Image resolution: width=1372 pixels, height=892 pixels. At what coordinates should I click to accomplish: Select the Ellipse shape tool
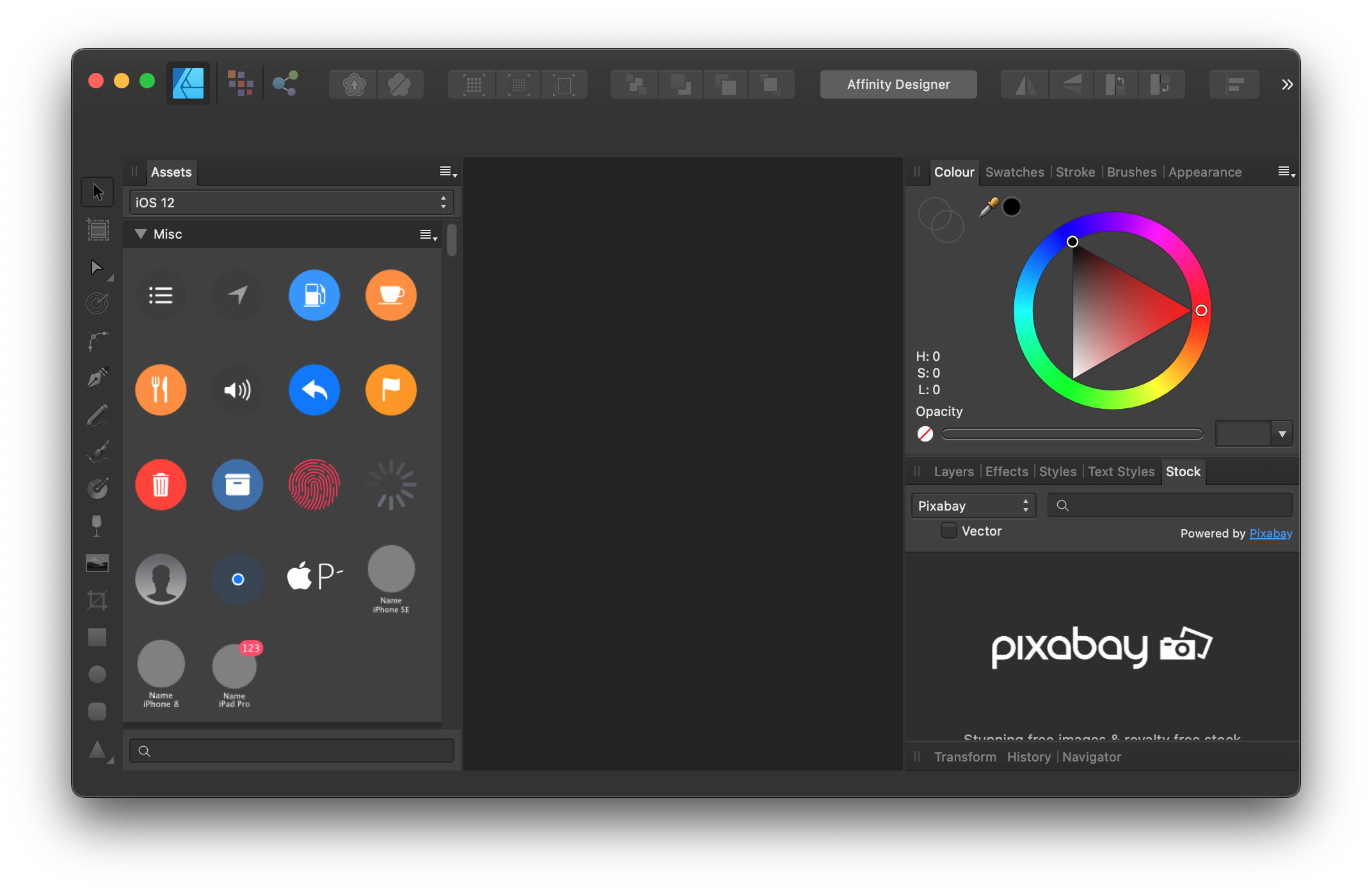coord(97,674)
